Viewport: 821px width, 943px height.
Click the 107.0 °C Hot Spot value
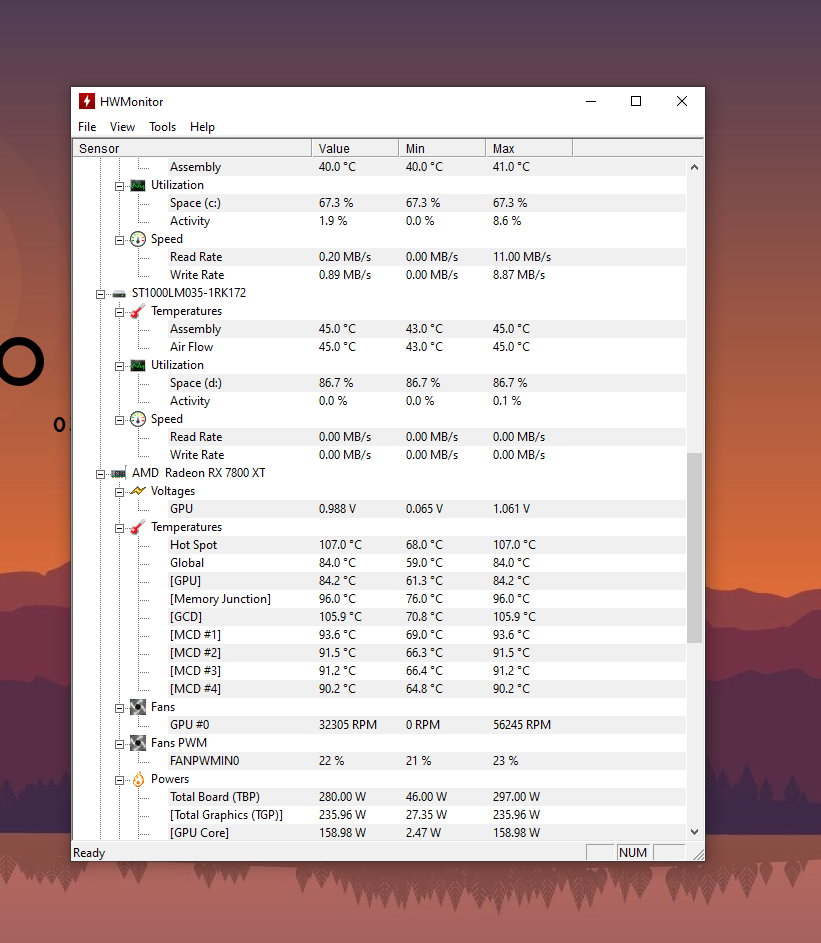point(340,545)
